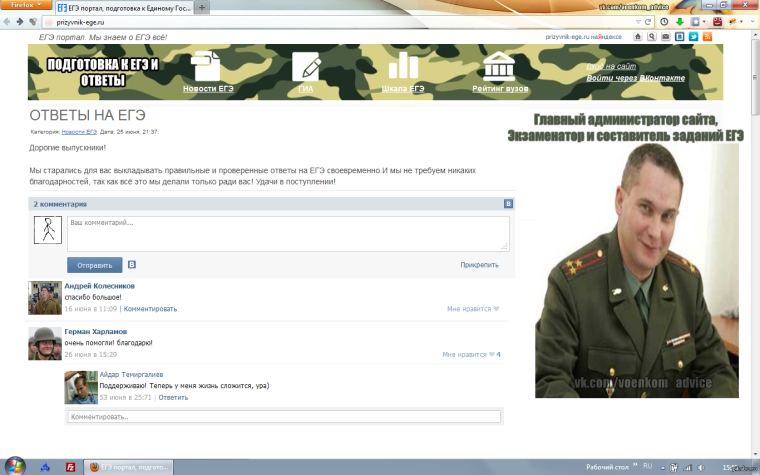Click Комментировать under Андрей Колесников's comment

click(x=150, y=309)
